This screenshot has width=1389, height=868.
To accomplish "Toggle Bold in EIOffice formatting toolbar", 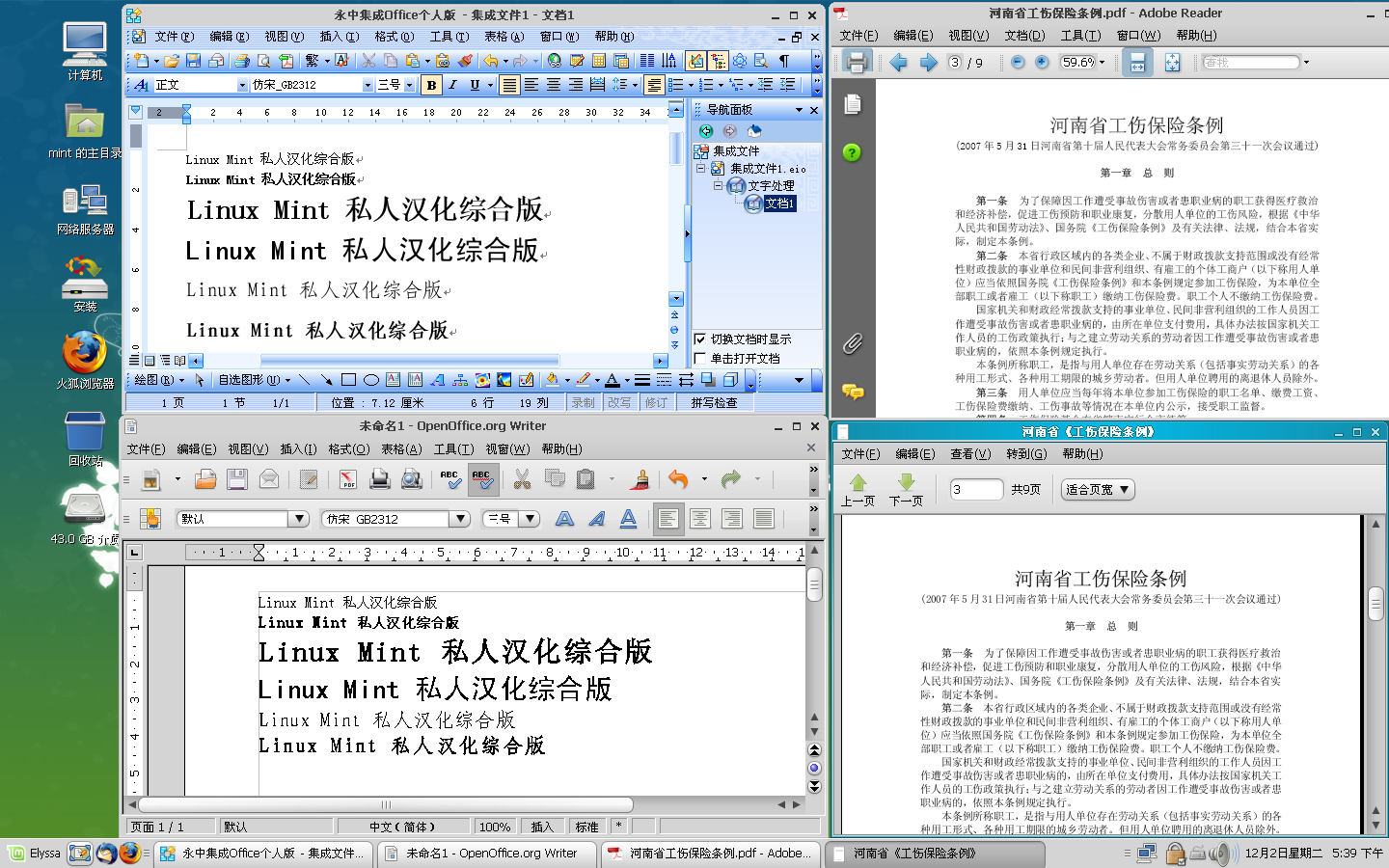I will pos(431,85).
